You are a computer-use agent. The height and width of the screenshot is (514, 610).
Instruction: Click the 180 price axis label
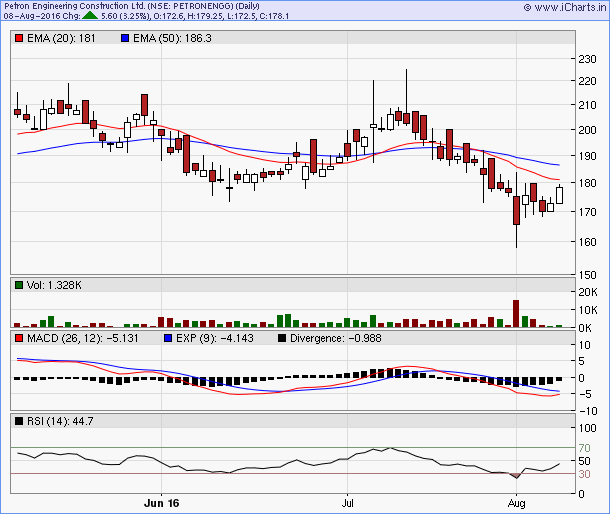[587, 183]
